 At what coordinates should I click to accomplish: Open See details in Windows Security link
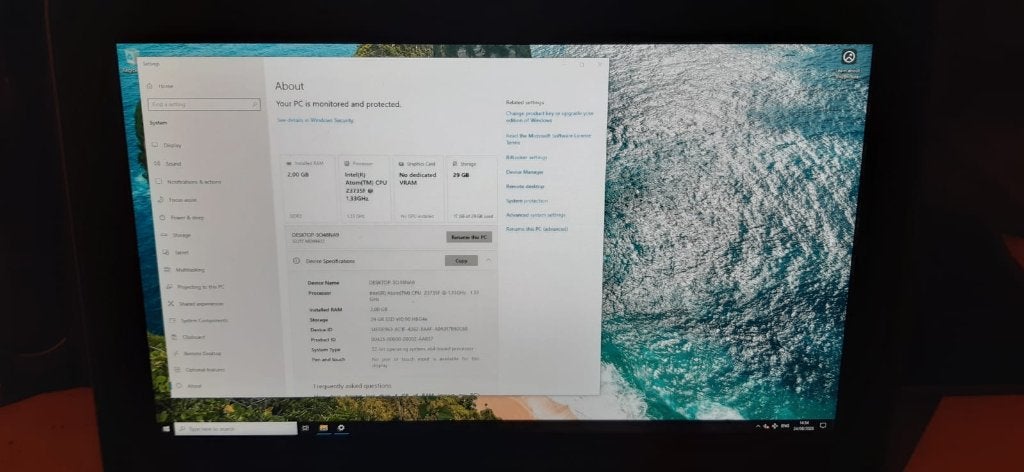coord(315,120)
